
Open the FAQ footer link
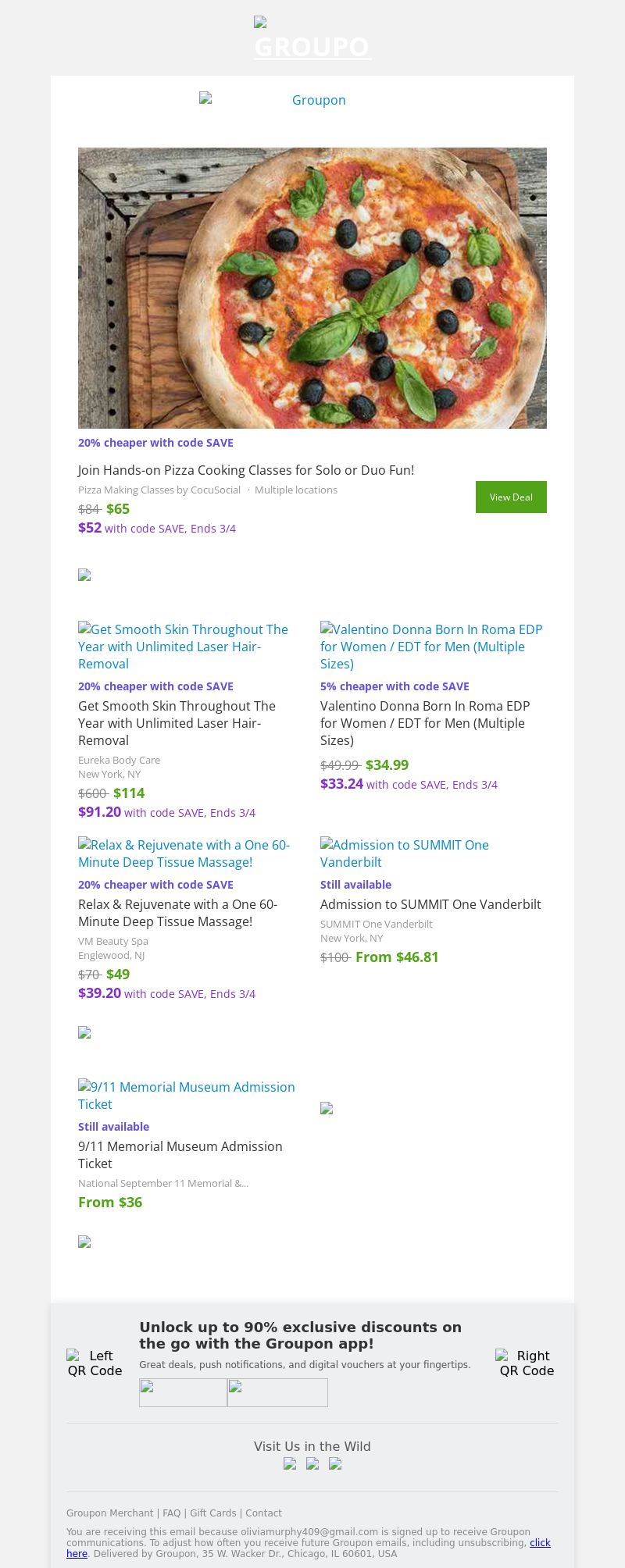171,1513
